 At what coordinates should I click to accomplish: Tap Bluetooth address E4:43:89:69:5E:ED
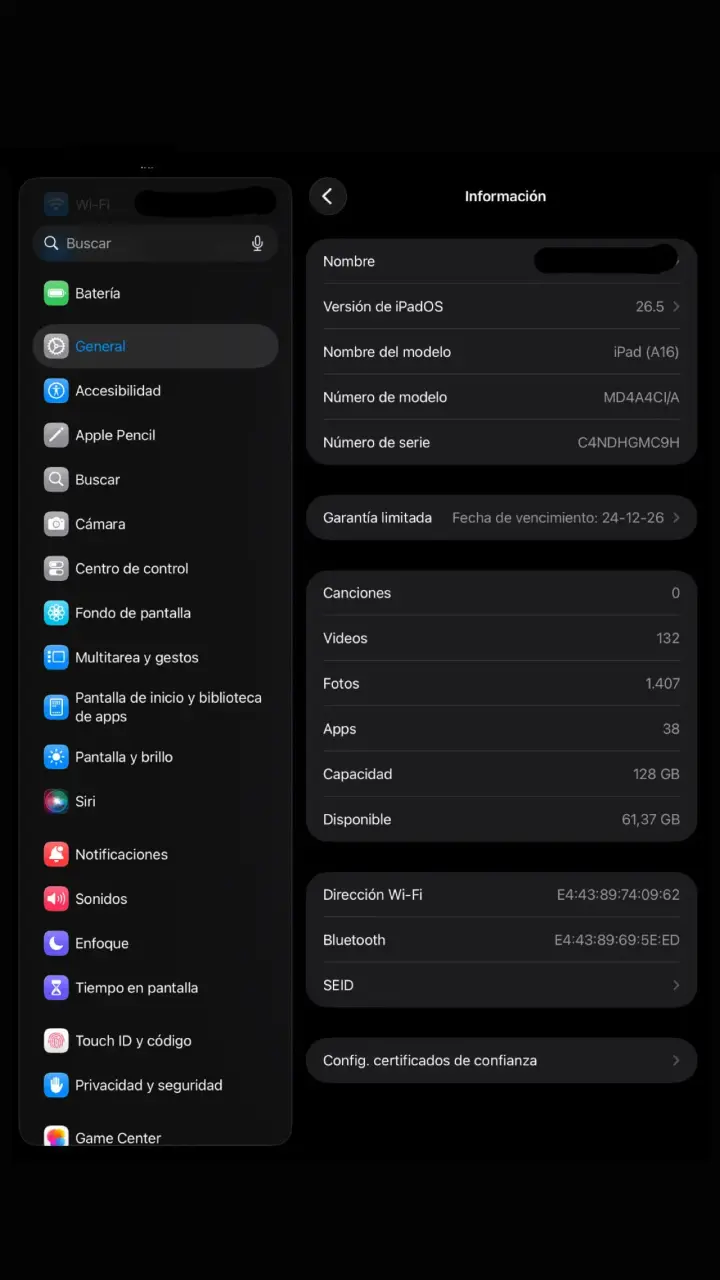pos(617,940)
